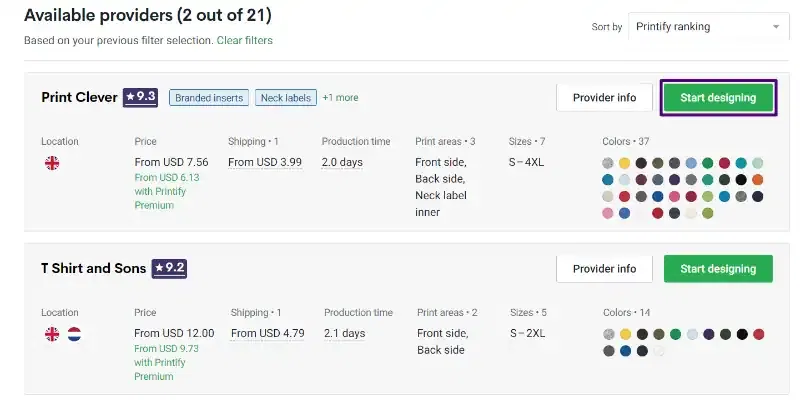Start designing with T Shirt and Sons

[718, 269]
